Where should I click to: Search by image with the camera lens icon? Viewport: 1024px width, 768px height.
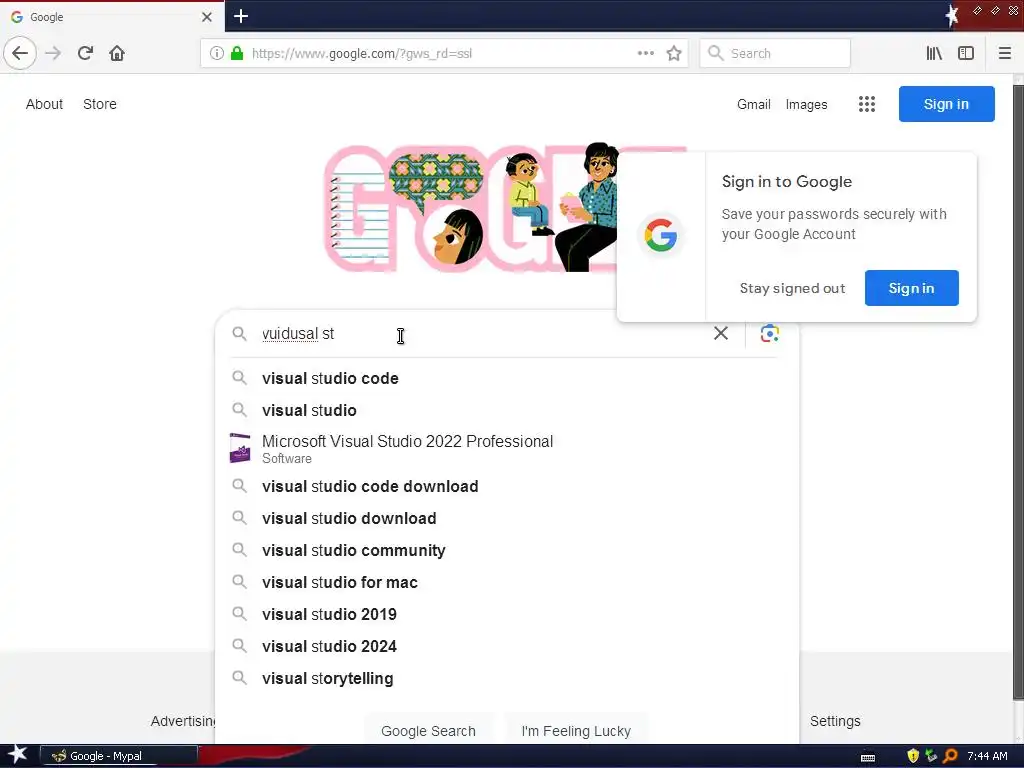click(769, 333)
